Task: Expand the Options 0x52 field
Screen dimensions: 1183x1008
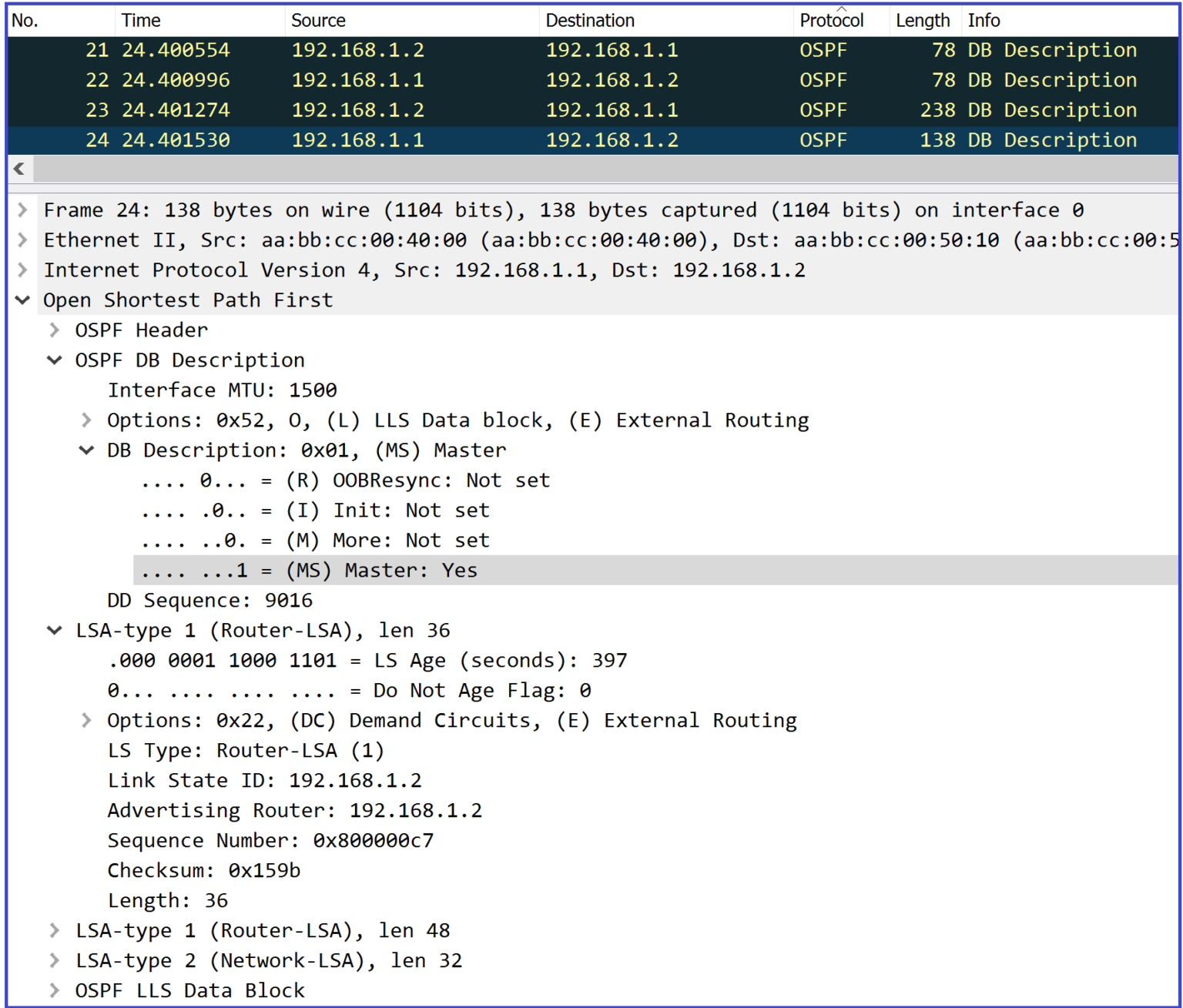Action: (85, 420)
